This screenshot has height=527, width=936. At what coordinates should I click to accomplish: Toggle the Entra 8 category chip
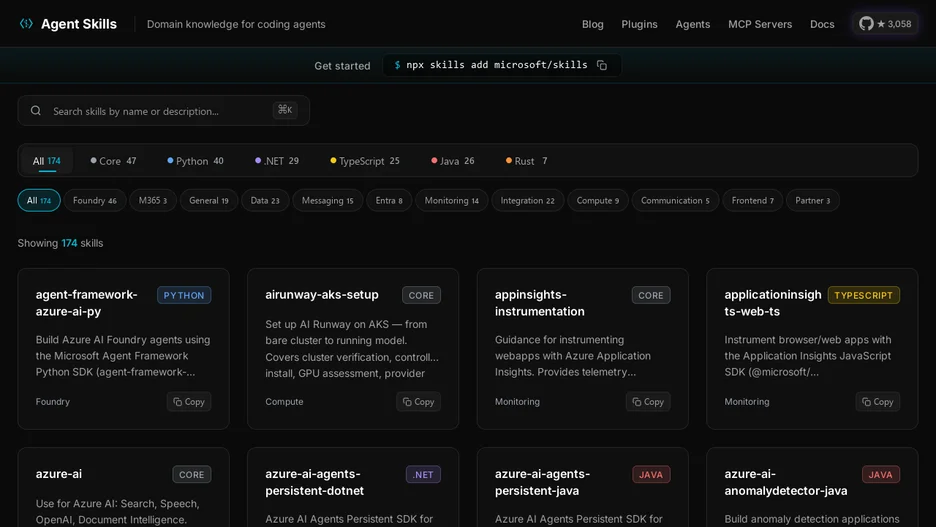(x=389, y=201)
